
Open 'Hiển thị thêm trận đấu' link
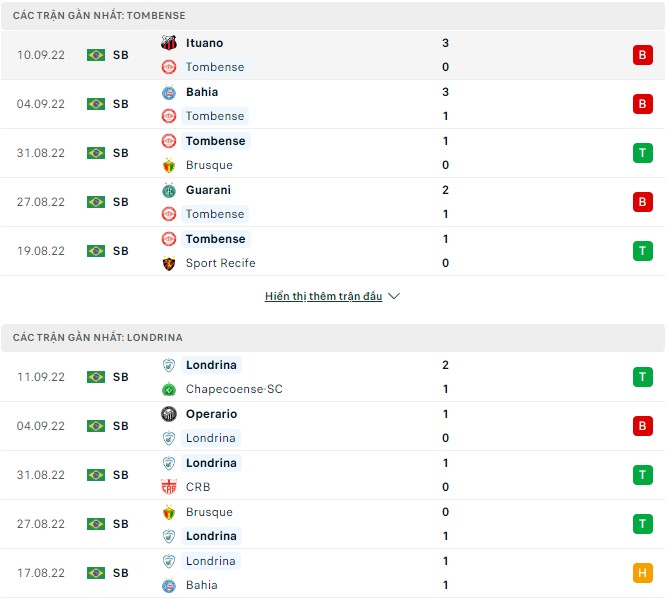324,297
